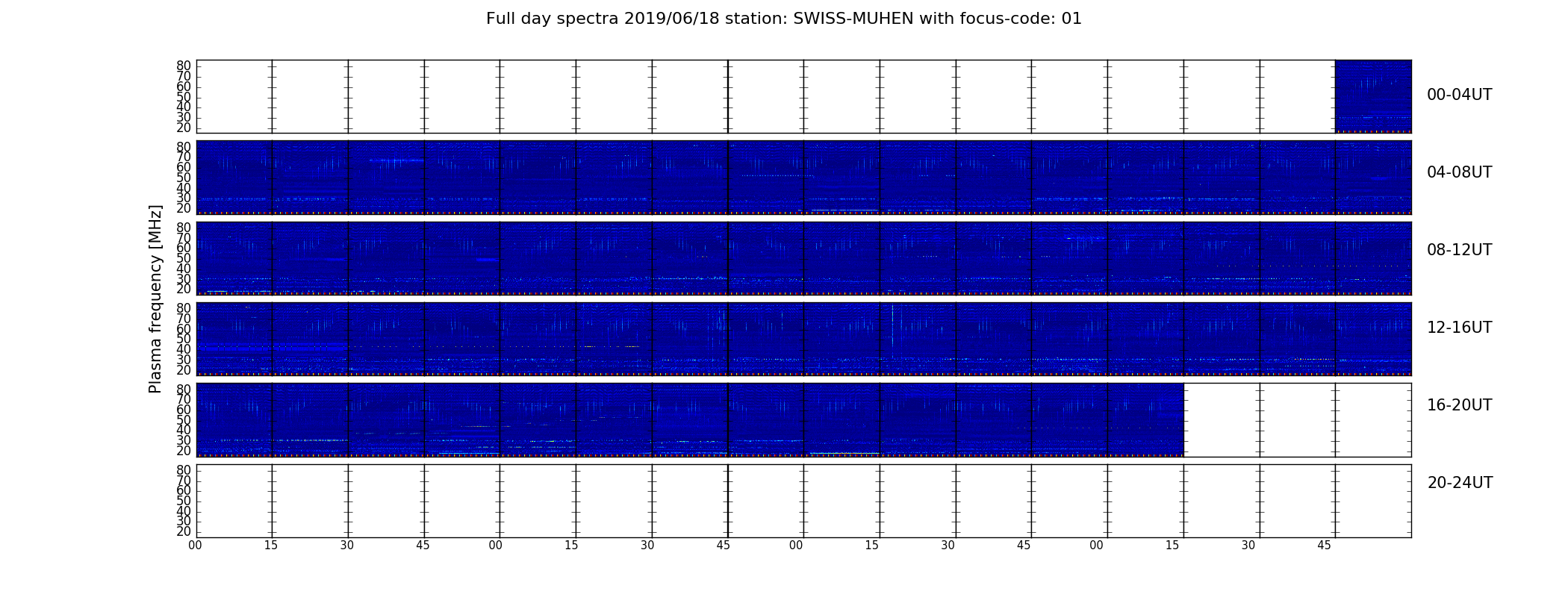Select the 08-12UT spectrogram panel
This screenshot has height=597, width=1568.
pyautogui.click(x=803, y=258)
